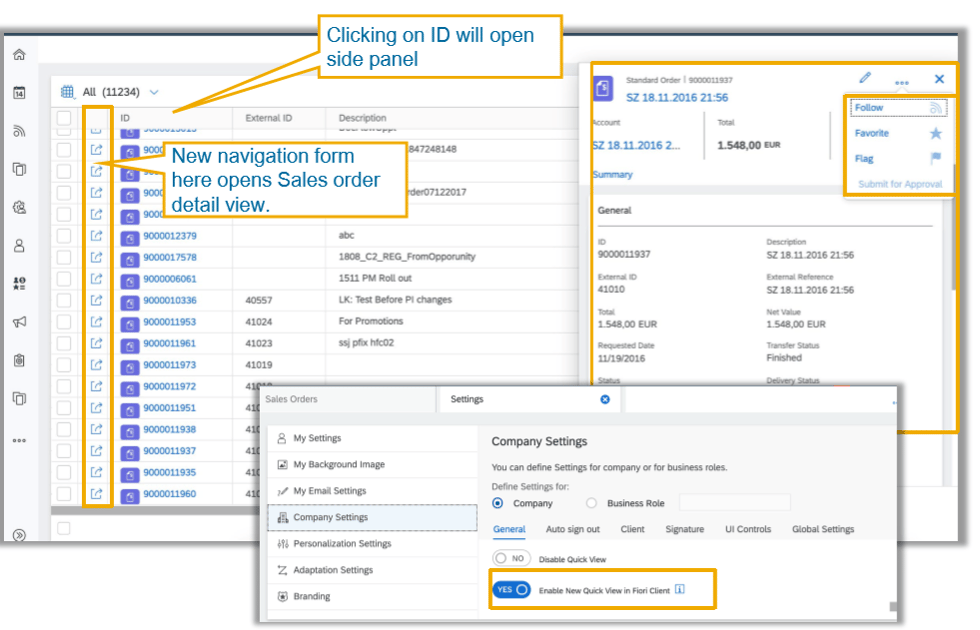Check the box for order 9000010336

point(64,300)
